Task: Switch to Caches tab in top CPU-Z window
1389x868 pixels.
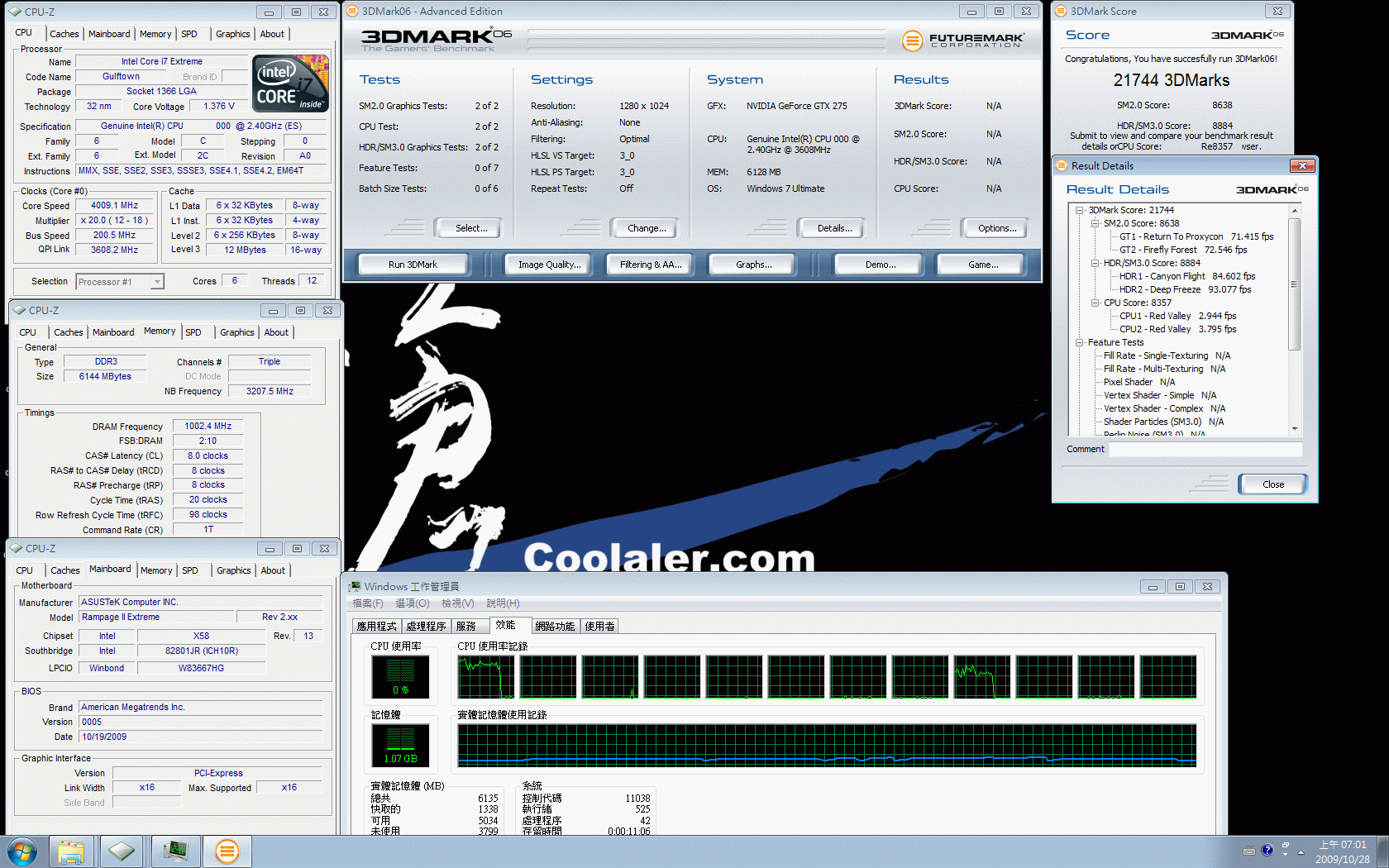Action: (64, 34)
